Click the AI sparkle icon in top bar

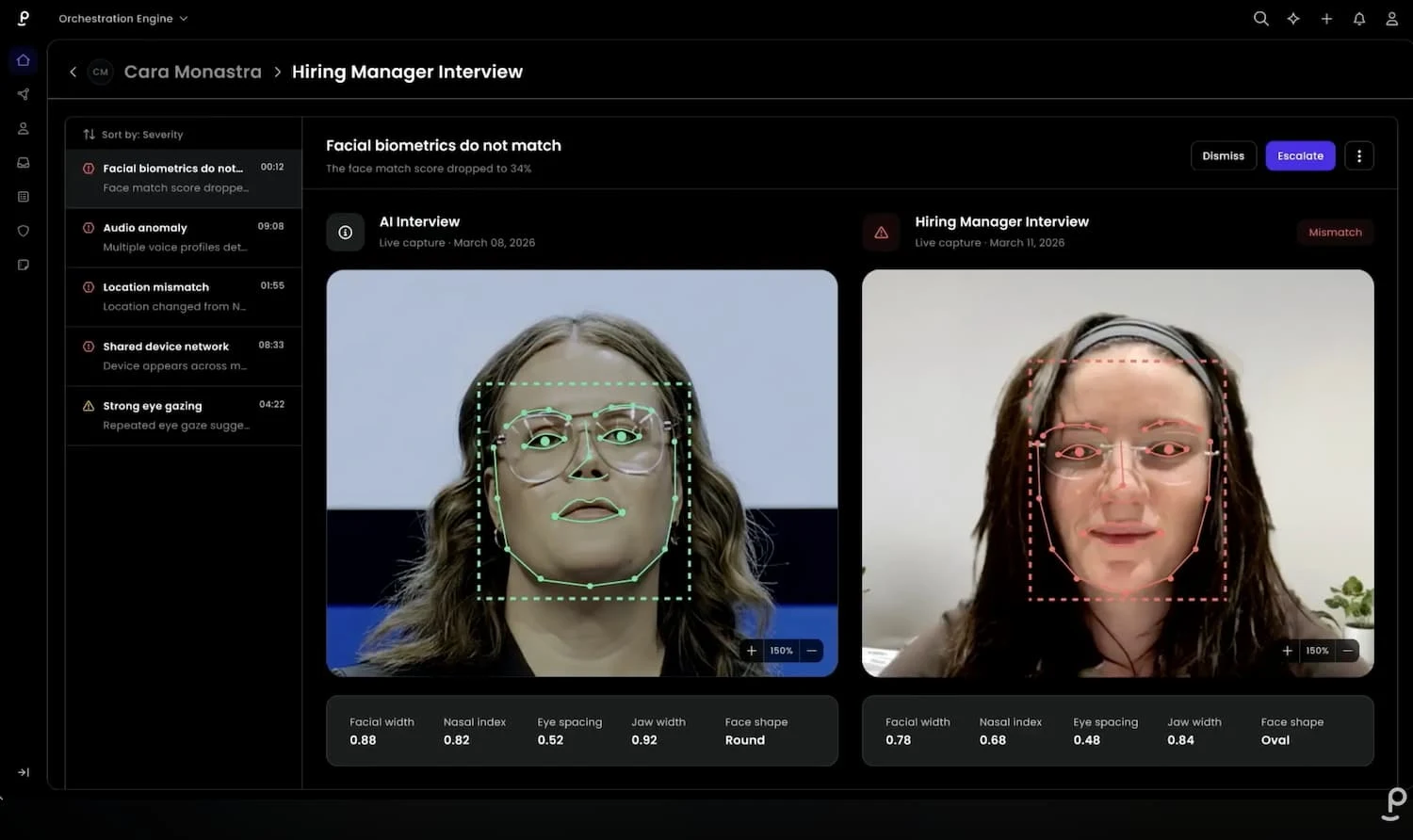[1293, 19]
